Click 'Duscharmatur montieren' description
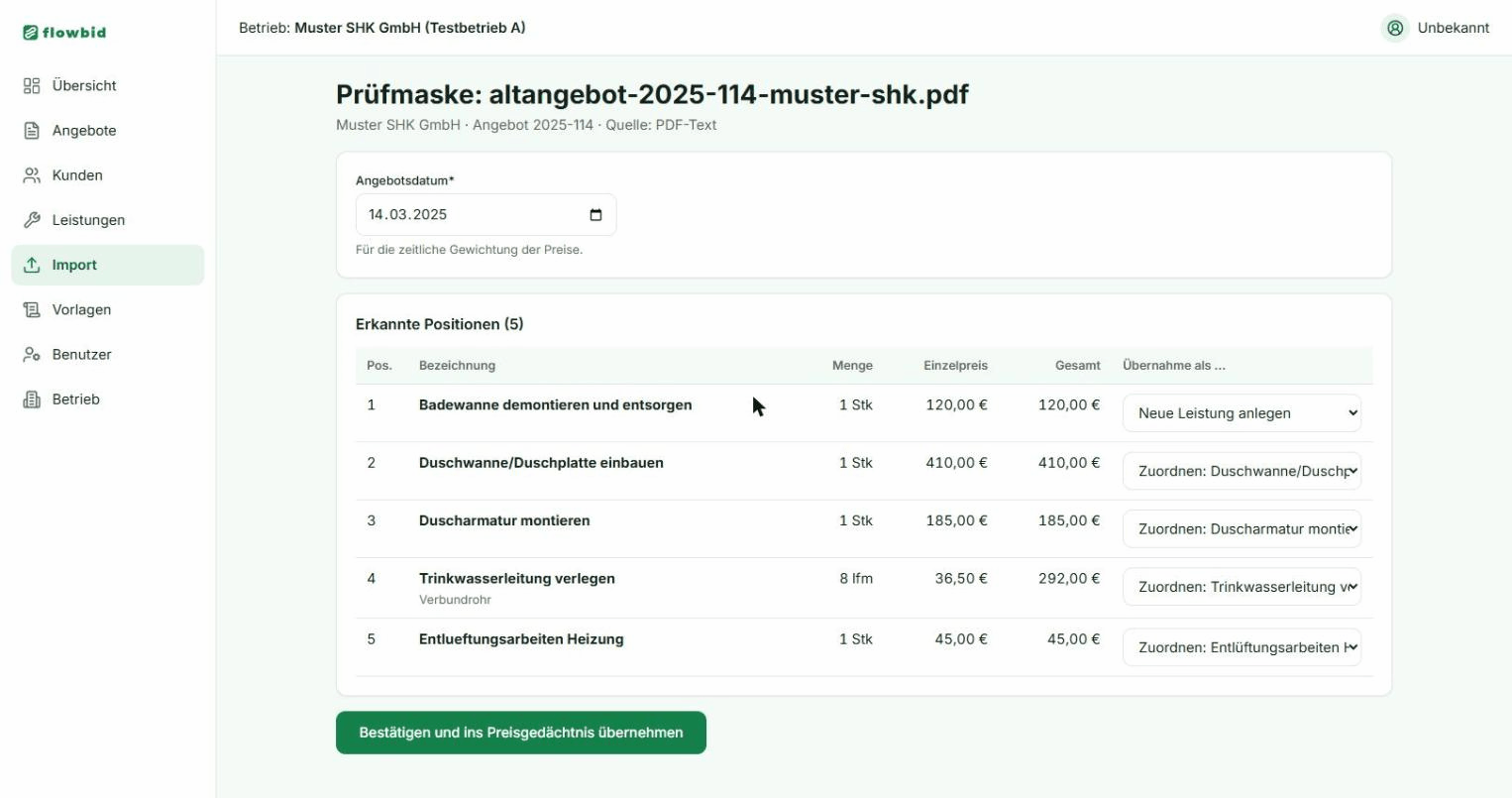The image size is (1512, 798). [504, 520]
